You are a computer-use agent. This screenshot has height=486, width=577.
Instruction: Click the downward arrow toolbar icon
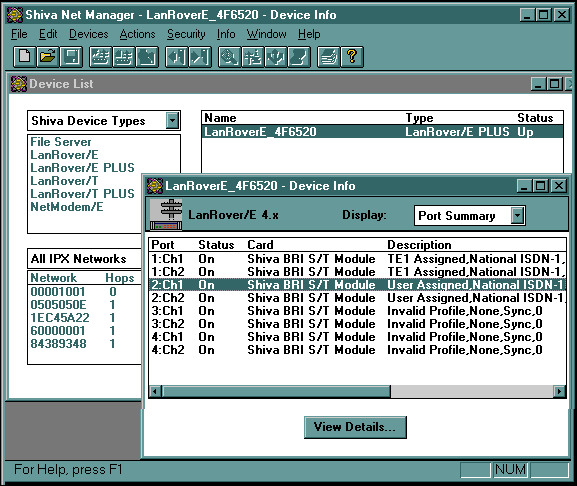pos(276,57)
